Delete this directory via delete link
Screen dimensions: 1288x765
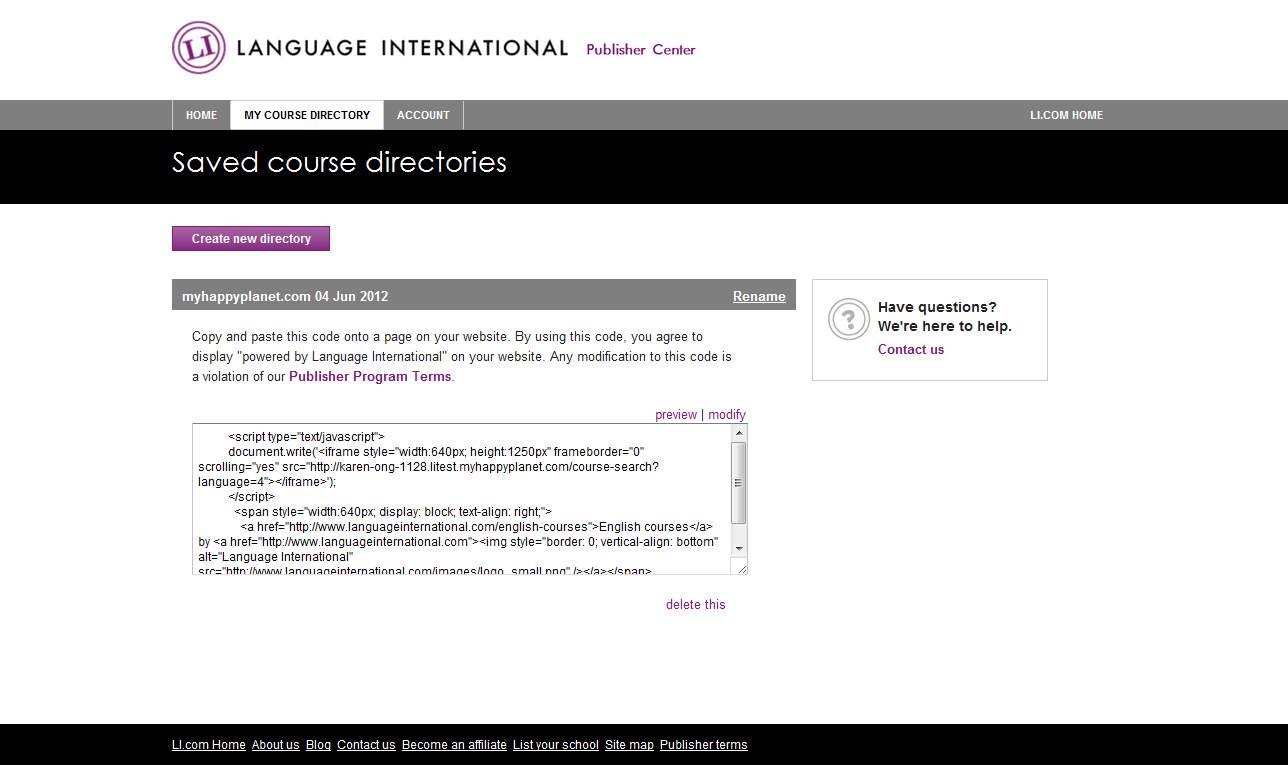pyautogui.click(x=696, y=605)
